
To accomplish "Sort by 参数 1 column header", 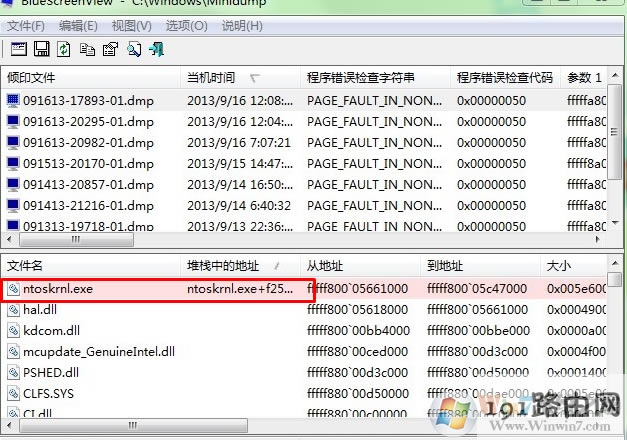I will point(584,78).
